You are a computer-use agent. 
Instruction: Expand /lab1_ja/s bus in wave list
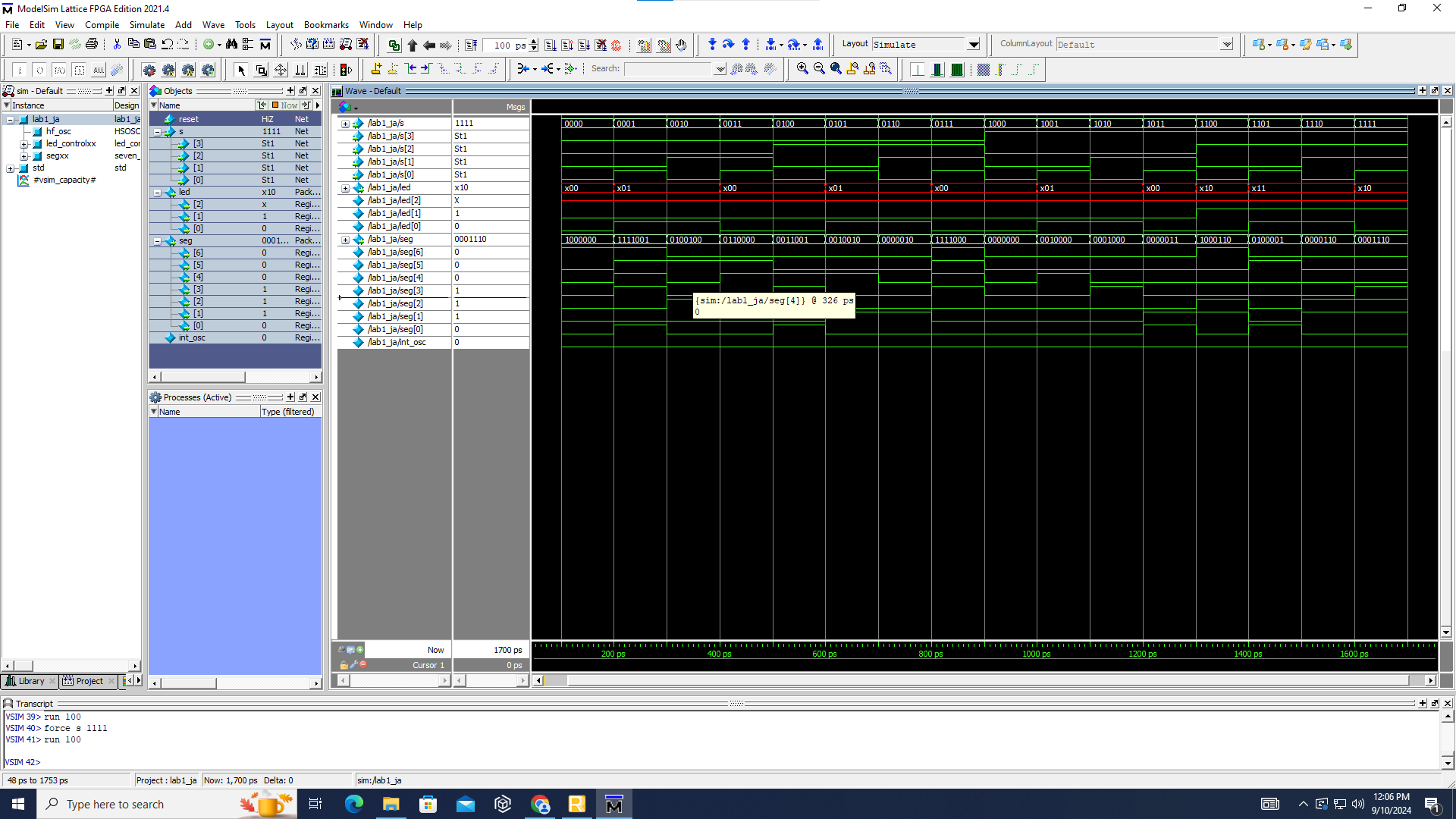[x=345, y=124]
